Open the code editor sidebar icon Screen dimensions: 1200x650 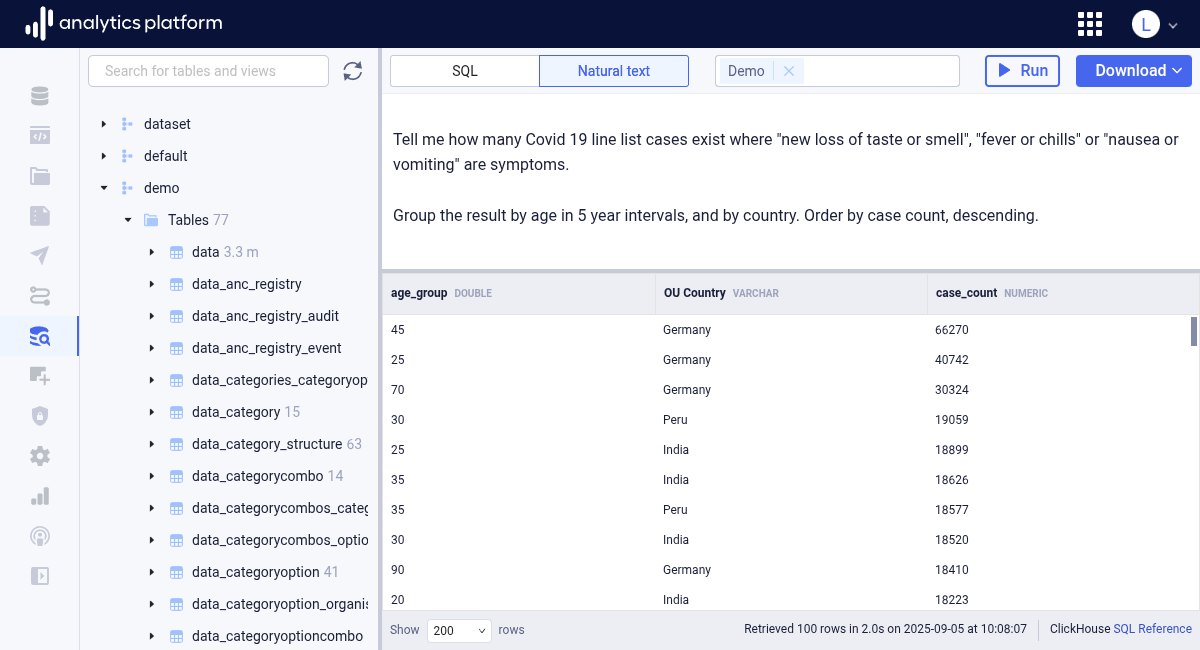[39, 136]
